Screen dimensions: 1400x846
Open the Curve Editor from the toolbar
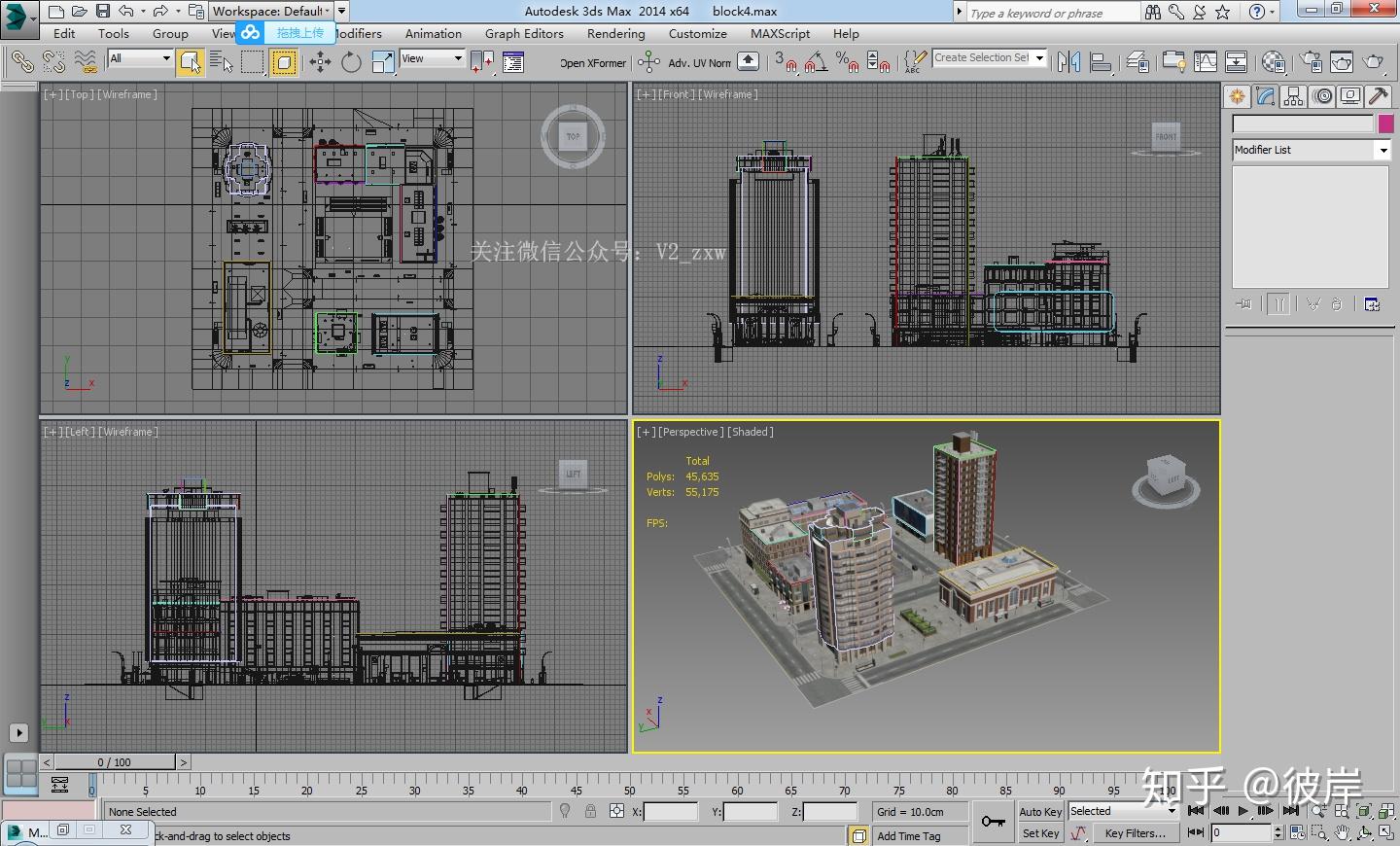pos(1206,62)
